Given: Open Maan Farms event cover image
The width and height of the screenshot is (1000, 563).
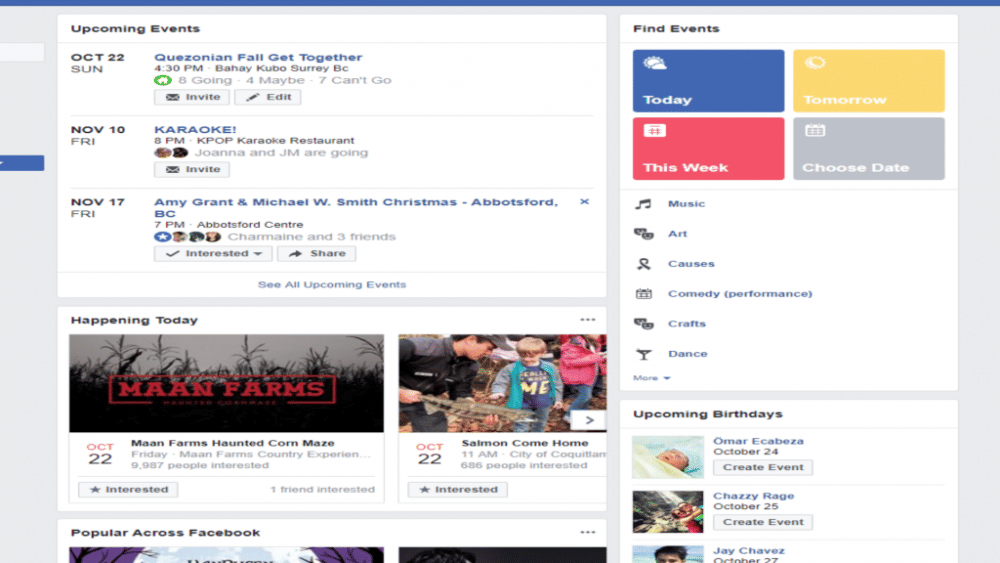Looking at the screenshot, I should 226,383.
